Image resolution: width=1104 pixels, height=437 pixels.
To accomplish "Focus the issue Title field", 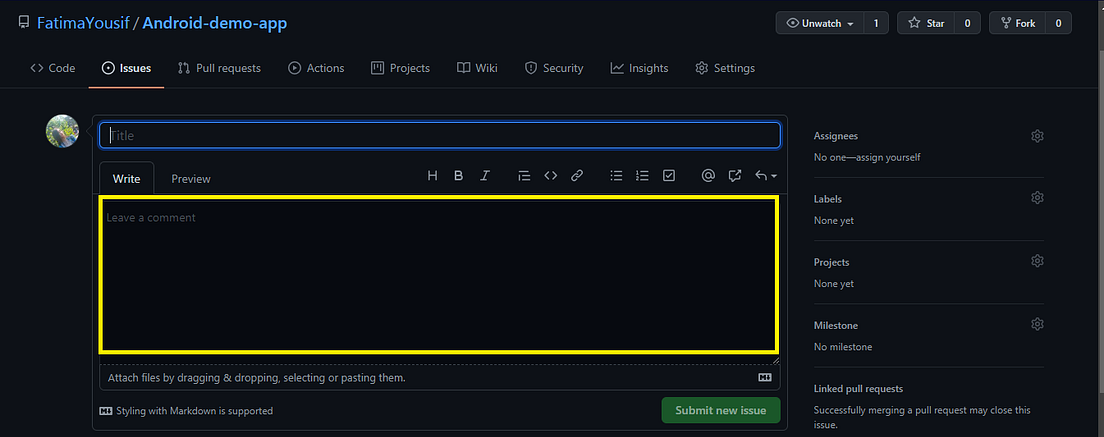I will point(440,135).
